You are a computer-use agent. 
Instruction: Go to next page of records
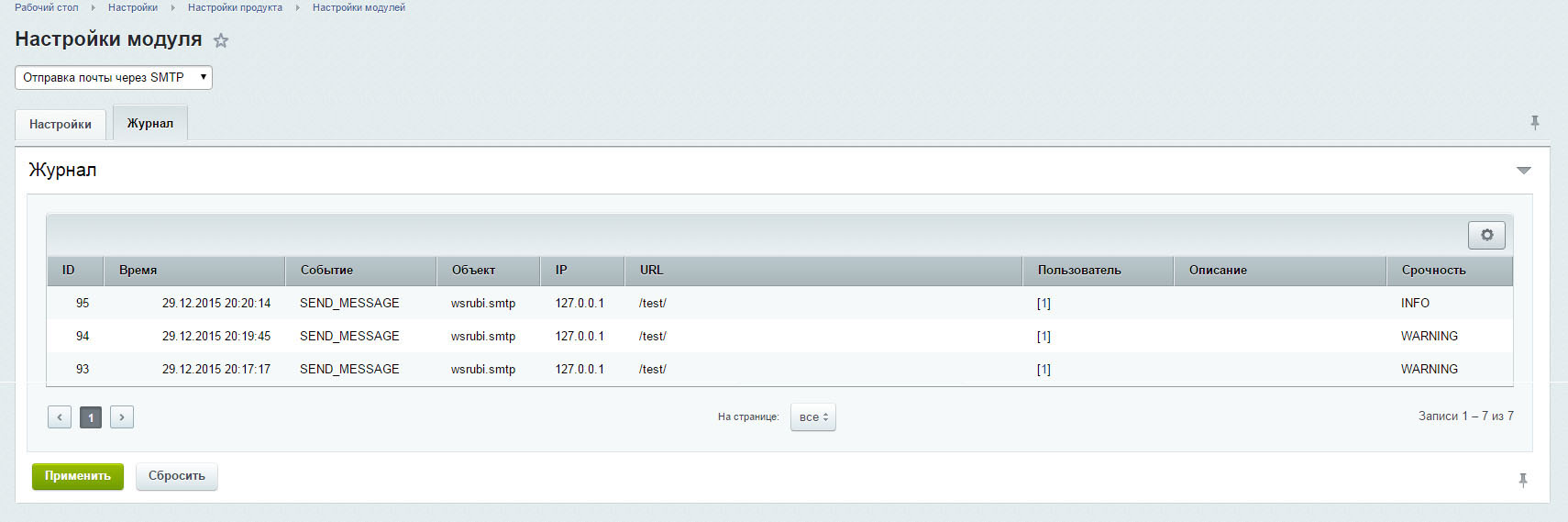click(x=122, y=417)
